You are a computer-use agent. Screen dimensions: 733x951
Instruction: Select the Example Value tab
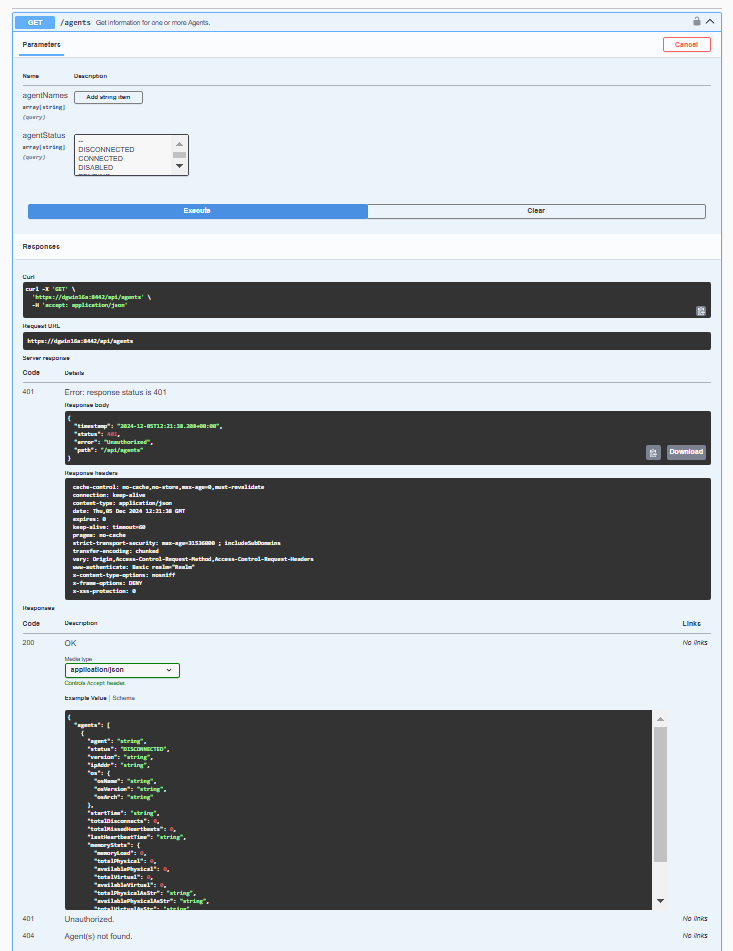click(x=86, y=698)
